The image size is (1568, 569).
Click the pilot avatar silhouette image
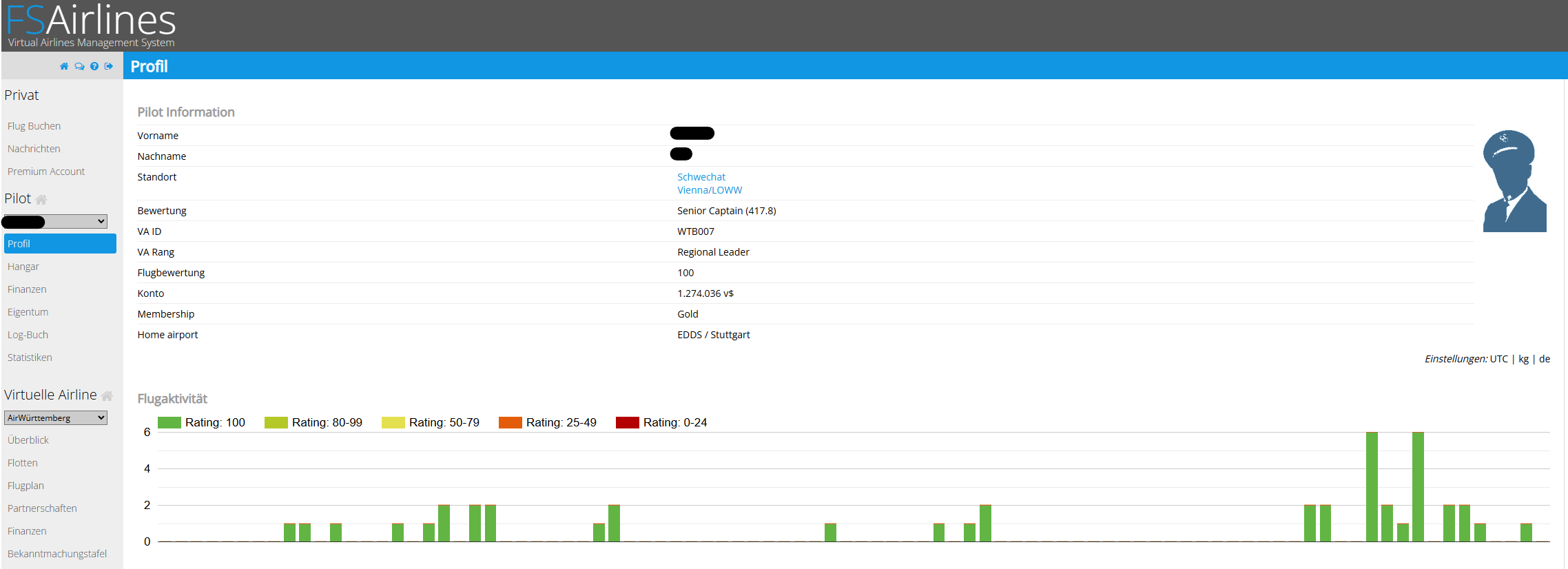(x=1514, y=181)
